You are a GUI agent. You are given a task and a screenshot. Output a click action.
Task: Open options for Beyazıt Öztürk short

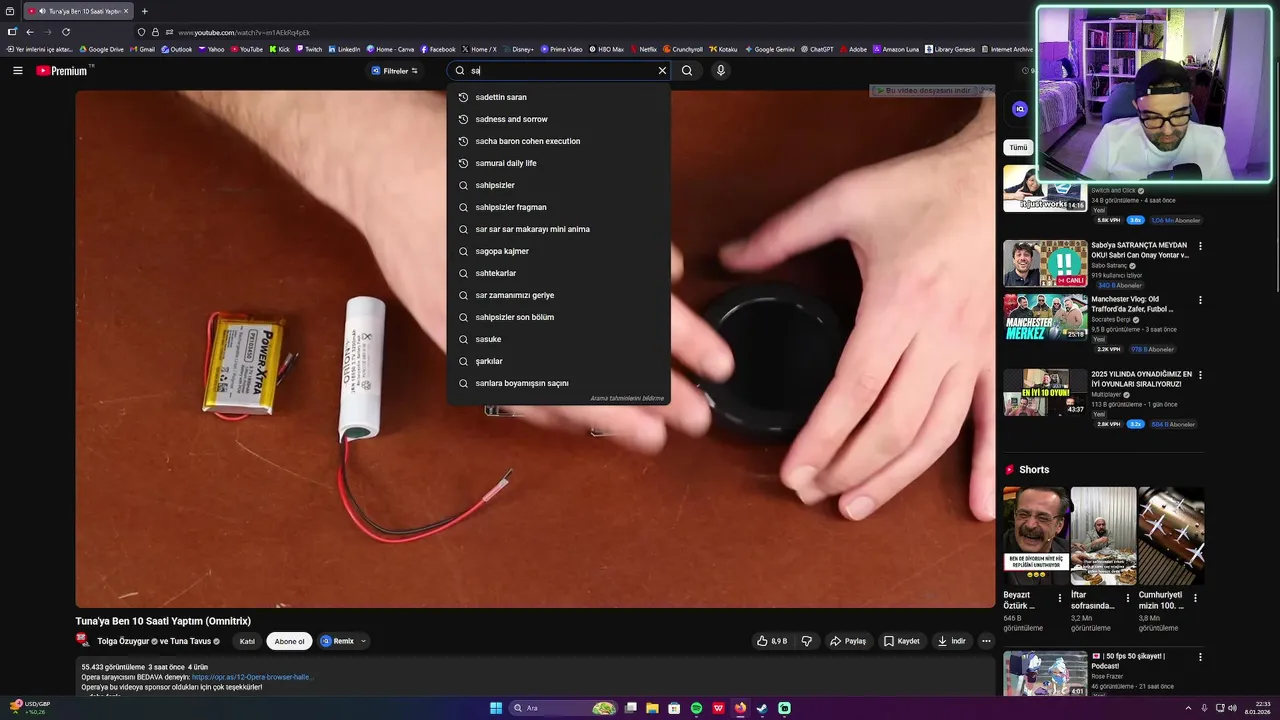pyautogui.click(x=1060, y=599)
